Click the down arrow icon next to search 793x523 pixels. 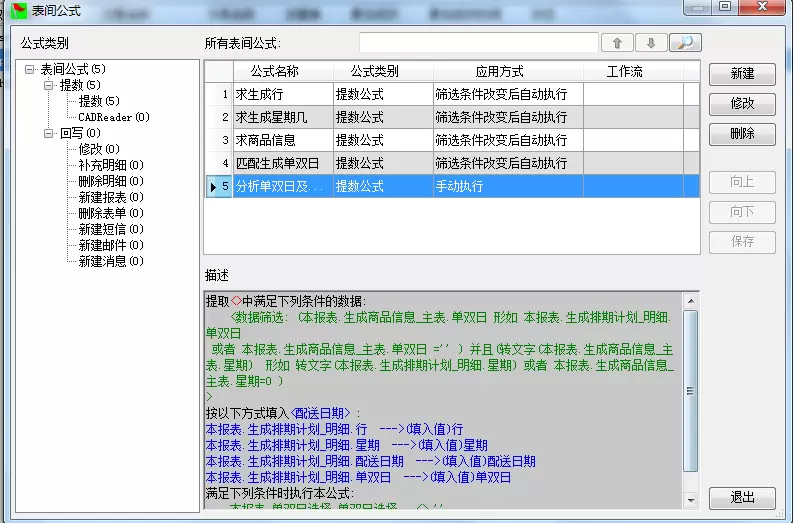[x=650, y=43]
